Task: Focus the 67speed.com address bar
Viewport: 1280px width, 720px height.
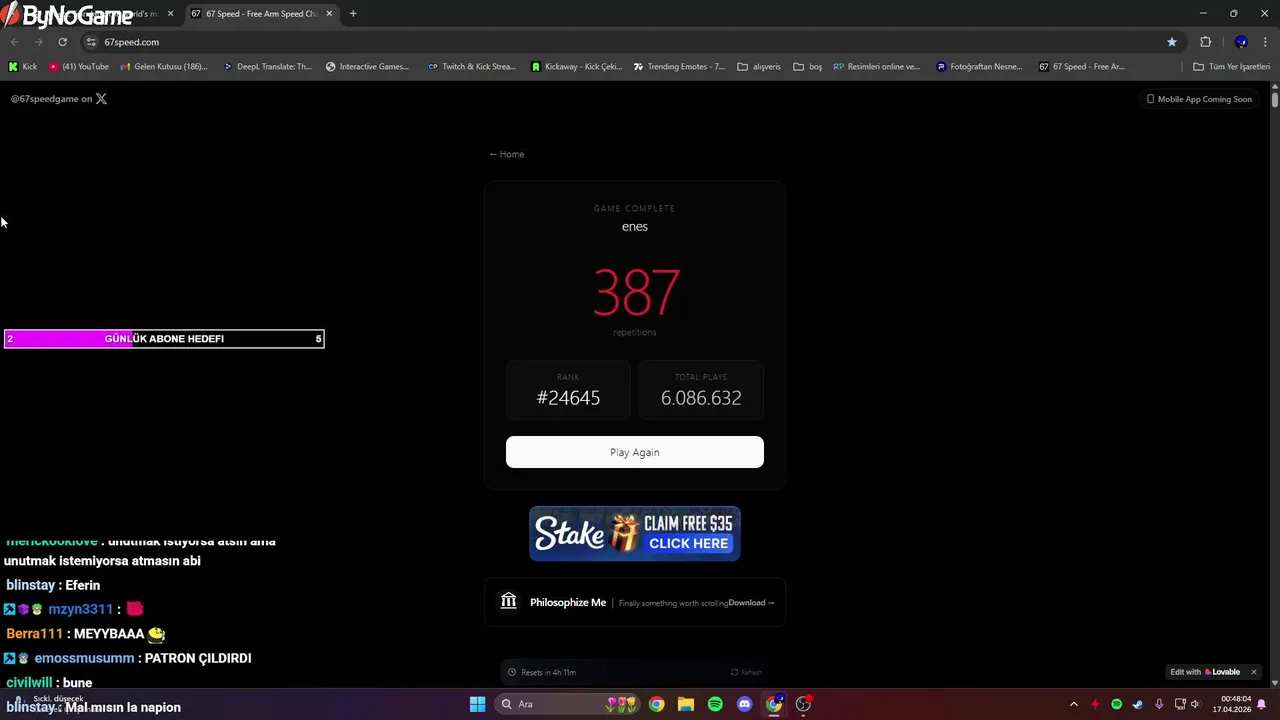Action: click(x=630, y=42)
